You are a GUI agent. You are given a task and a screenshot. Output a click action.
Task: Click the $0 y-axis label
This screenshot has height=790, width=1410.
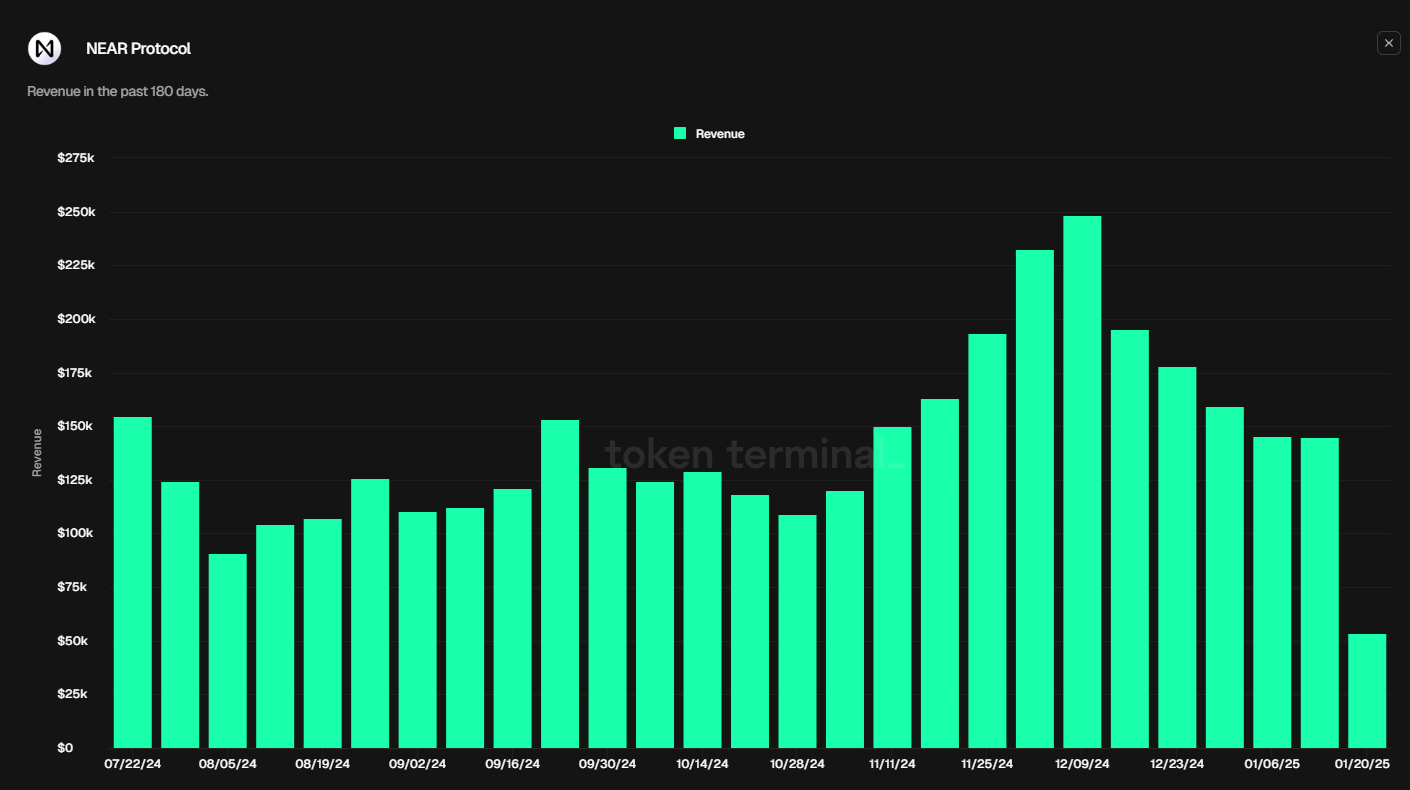[x=65, y=748]
